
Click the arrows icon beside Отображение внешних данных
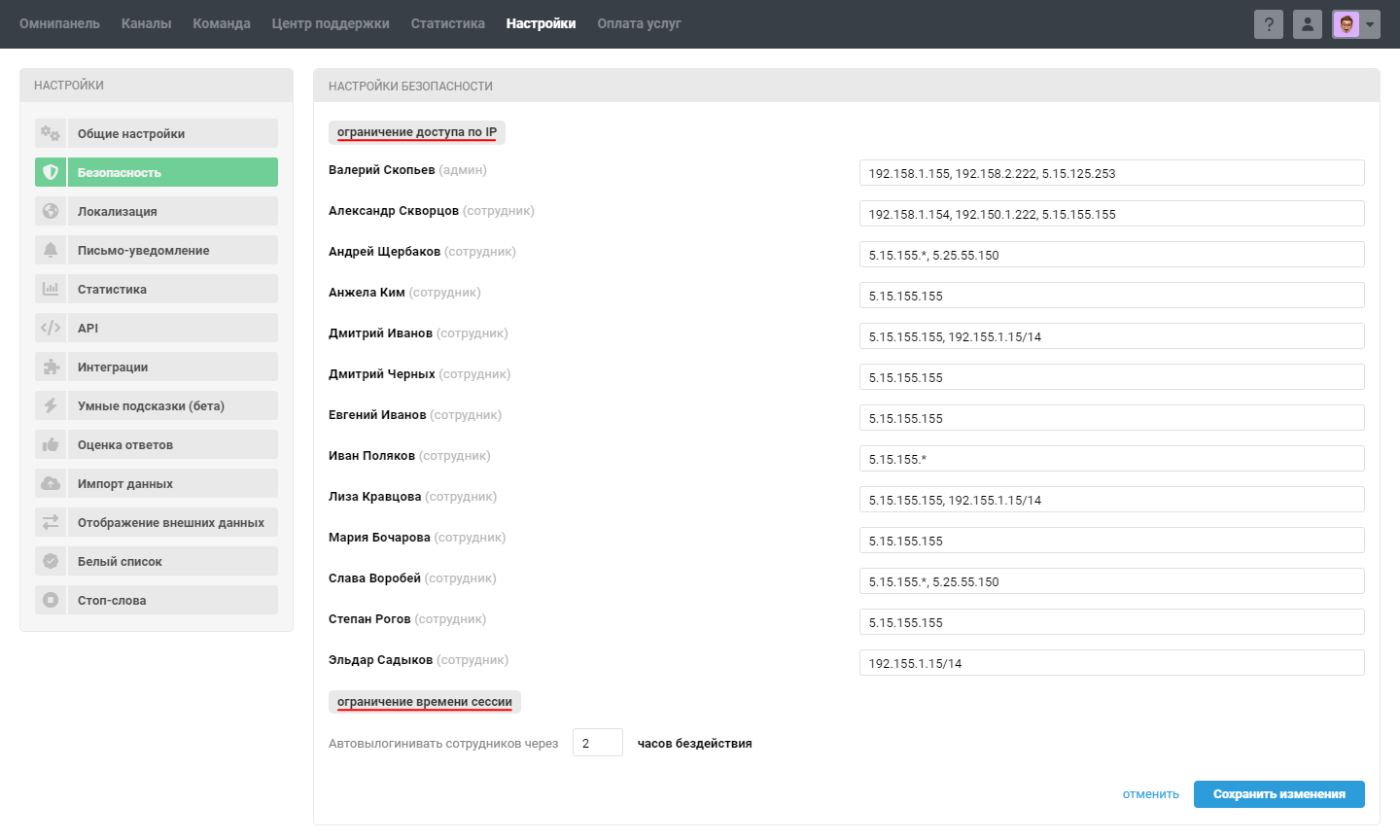pos(51,522)
